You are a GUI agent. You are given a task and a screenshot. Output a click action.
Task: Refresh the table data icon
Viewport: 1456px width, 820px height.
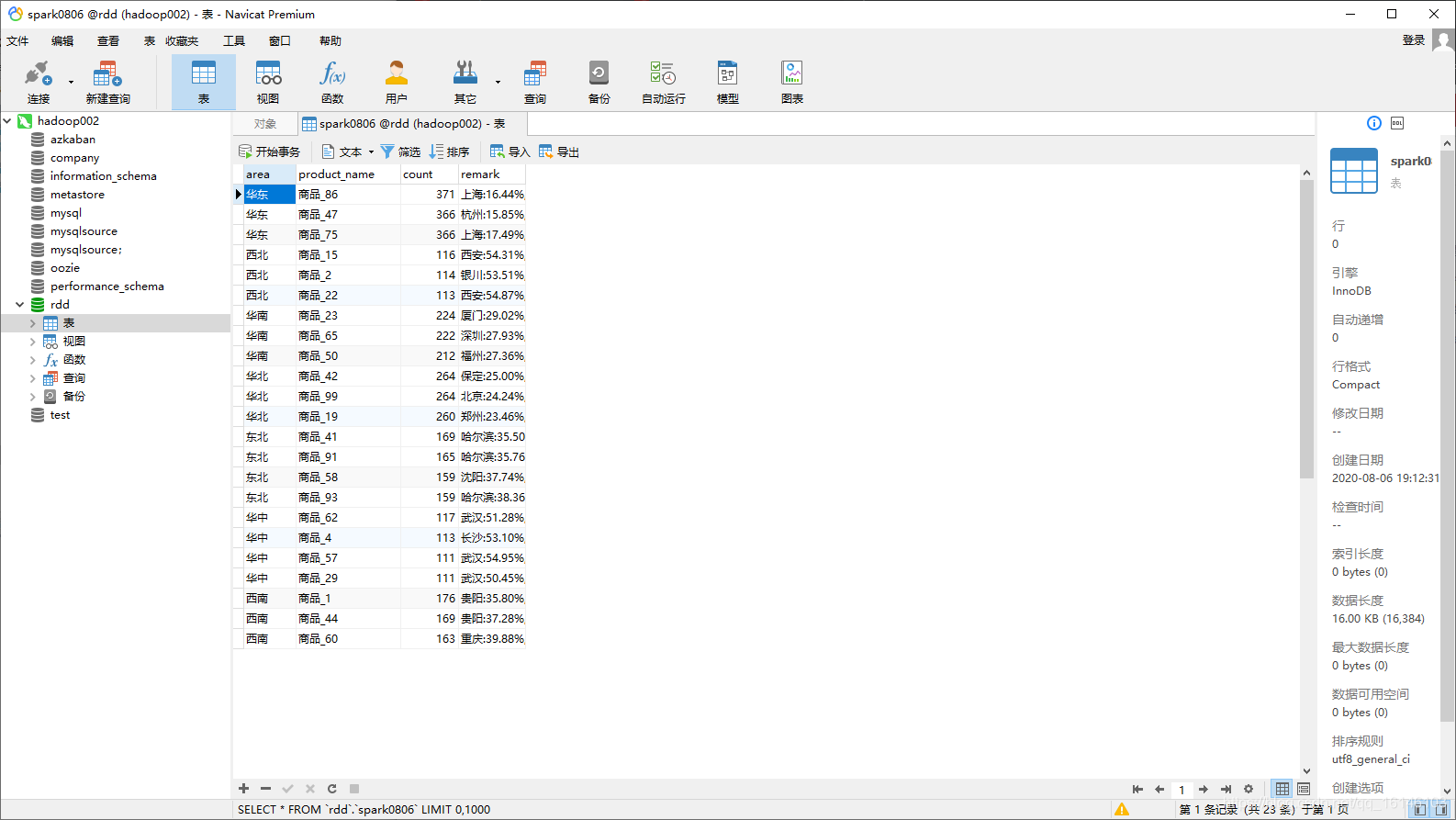[x=331, y=789]
